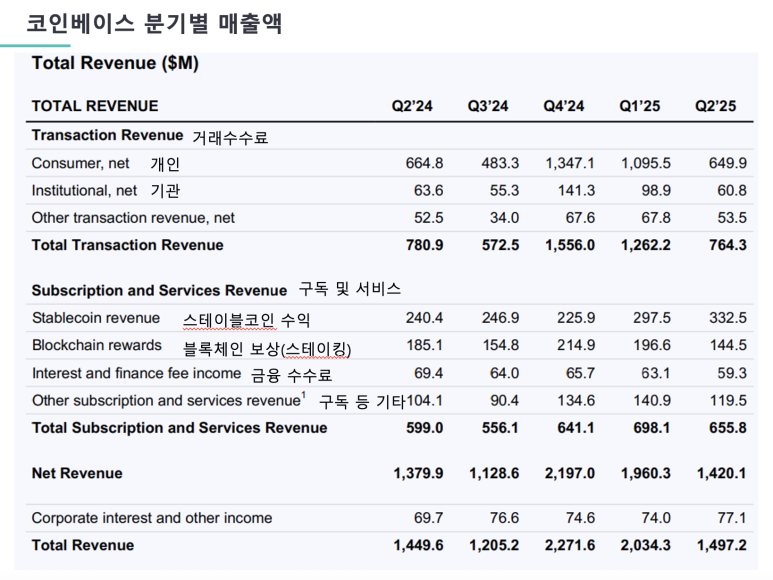Select the Total Revenue ($M) heading
773x580 pixels.
pyautogui.click(x=115, y=63)
